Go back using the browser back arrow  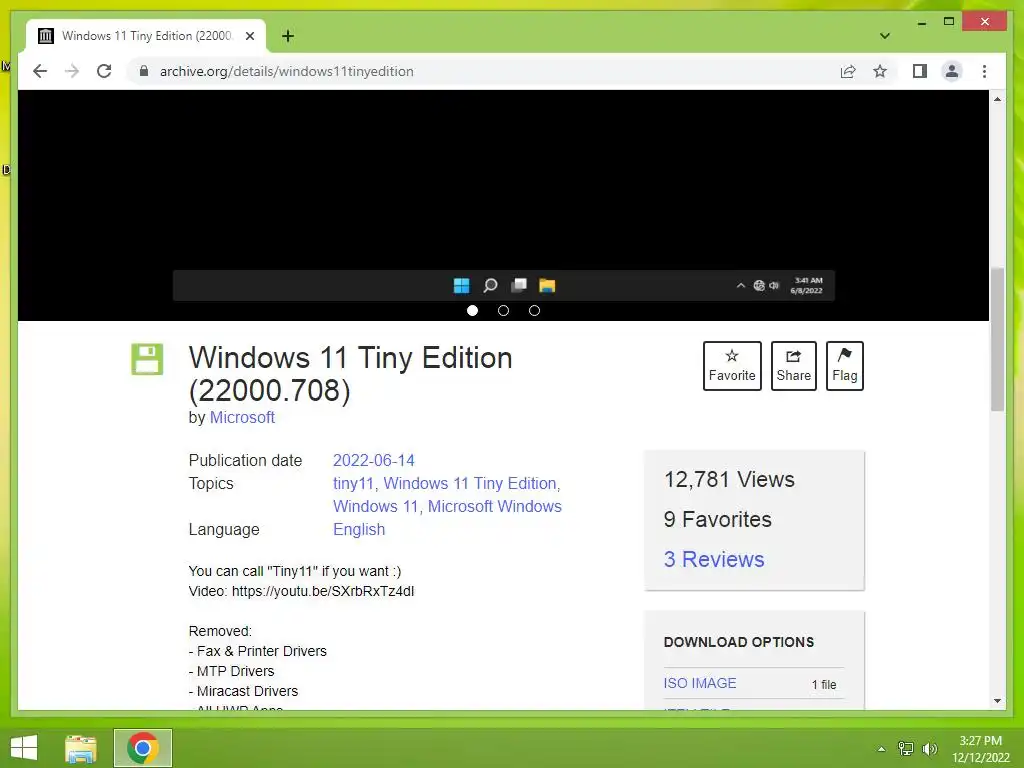coord(40,71)
